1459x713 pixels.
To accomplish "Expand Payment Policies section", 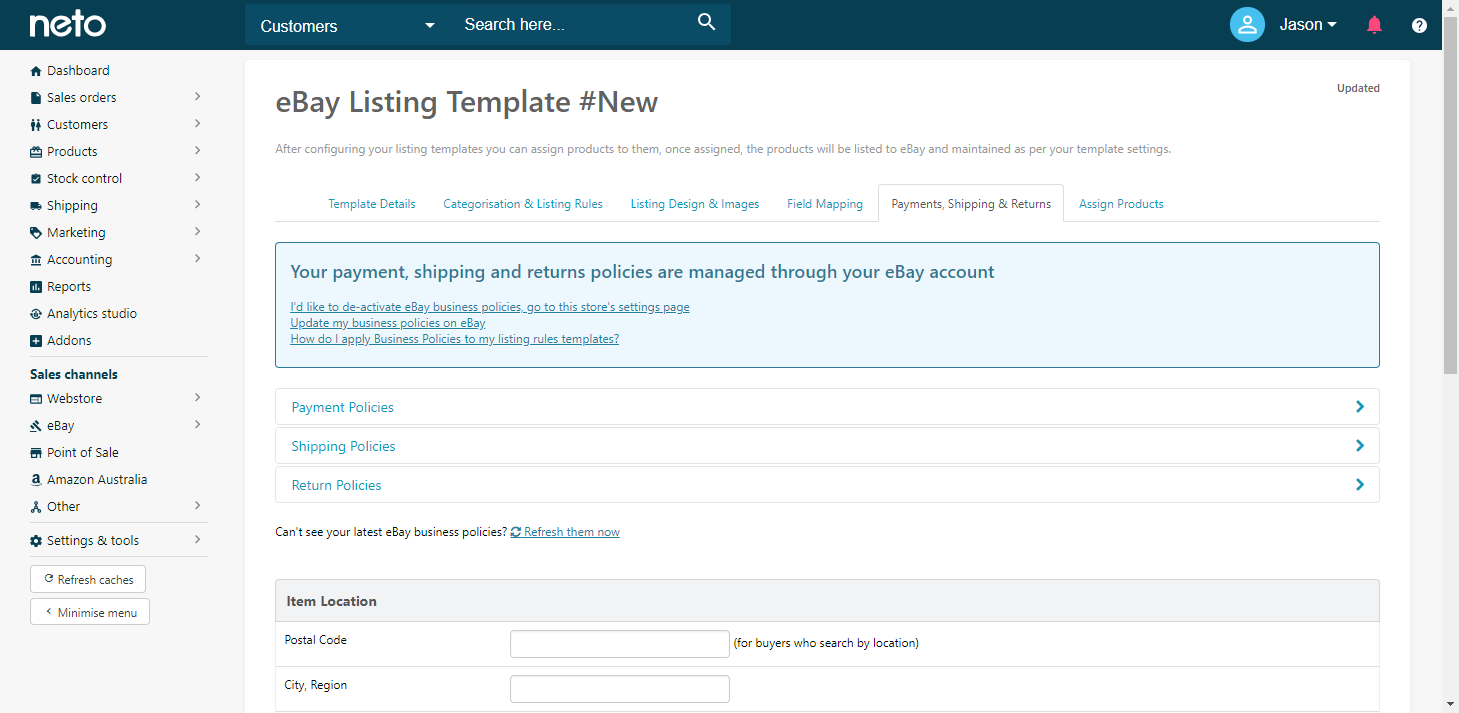I will pyautogui.click(x=827, y=407).
